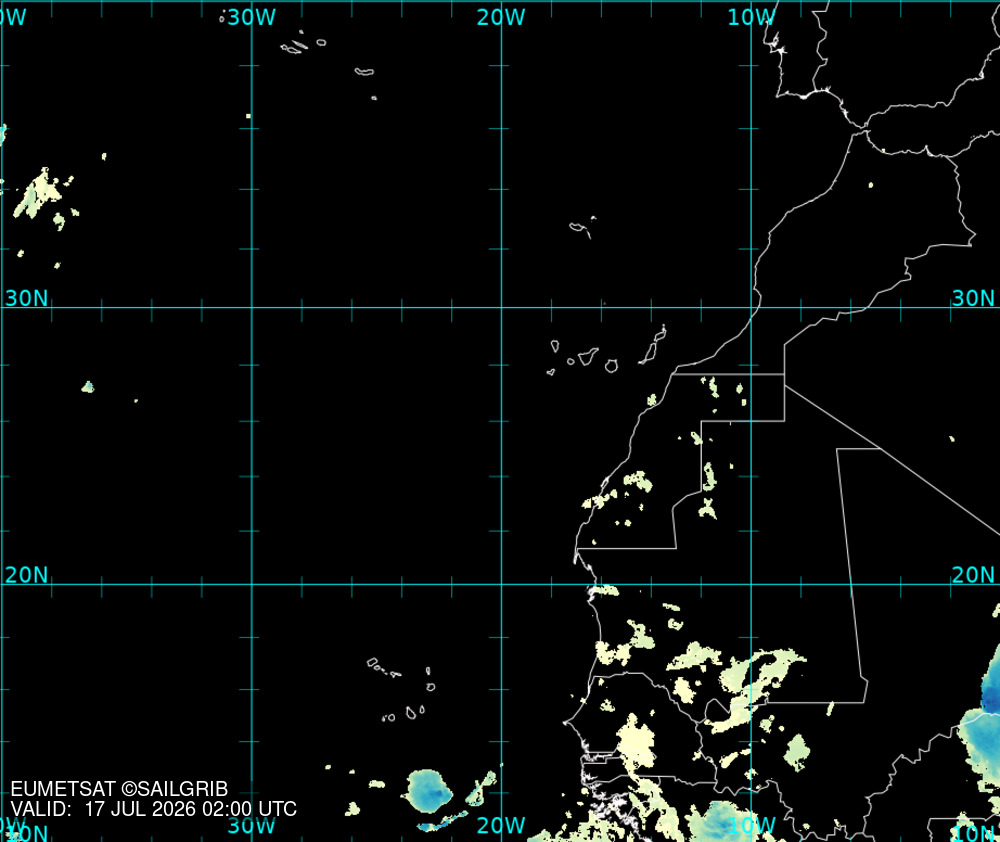Image resolution: width=1000 pixels, height=842 pixels.
Task: Click the '20W' label at bottom
Action: (501, 825)
